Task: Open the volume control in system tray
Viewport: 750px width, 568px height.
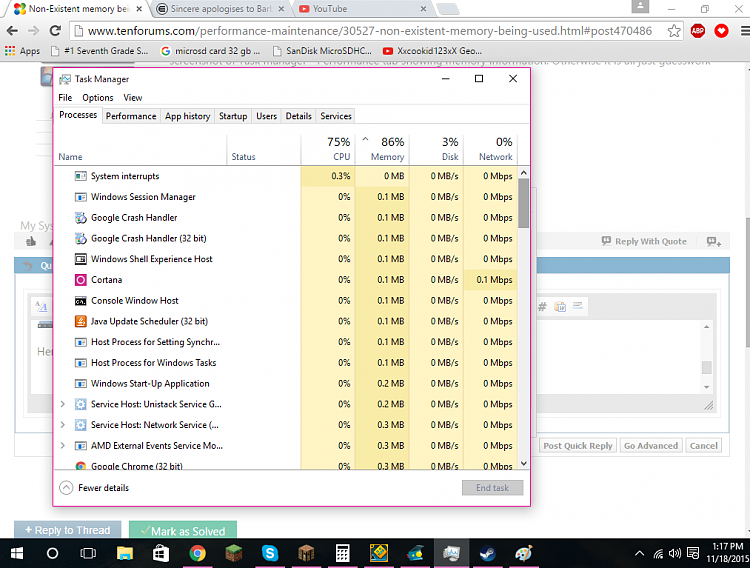Action: (x=675, y=554)
